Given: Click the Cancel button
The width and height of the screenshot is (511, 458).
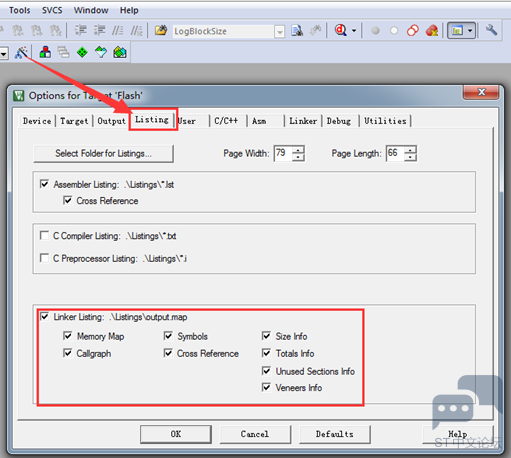Looking at the screenshot, I should click(255, 434).
